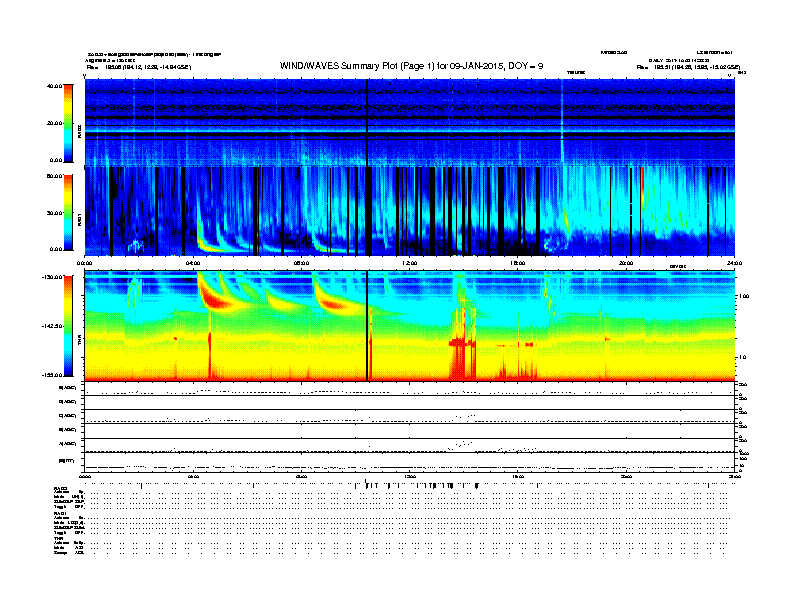Click the RAD2 intensity color bar
The height and width of the screenshot is (612, 792).
pyautogui.click(x=68, y=124)
